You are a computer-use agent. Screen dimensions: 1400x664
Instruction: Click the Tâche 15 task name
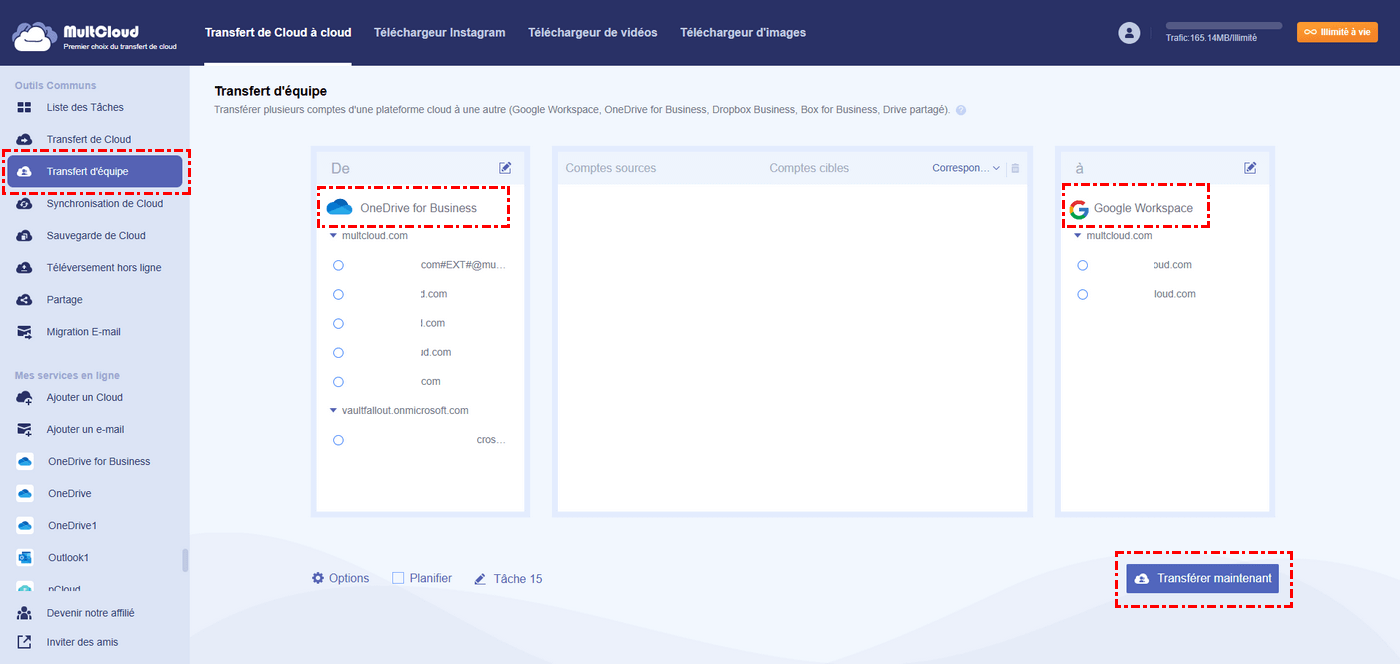tap(518, 579)
